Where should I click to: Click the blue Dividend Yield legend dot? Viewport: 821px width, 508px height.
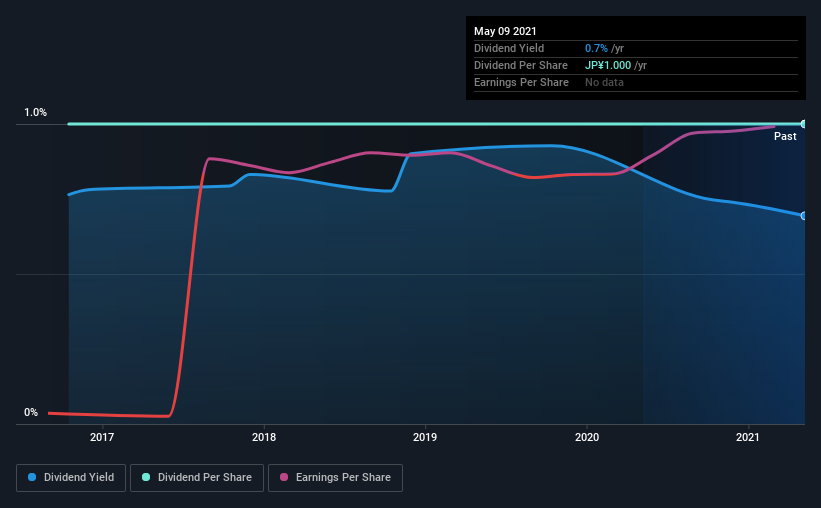coord(32,477)
